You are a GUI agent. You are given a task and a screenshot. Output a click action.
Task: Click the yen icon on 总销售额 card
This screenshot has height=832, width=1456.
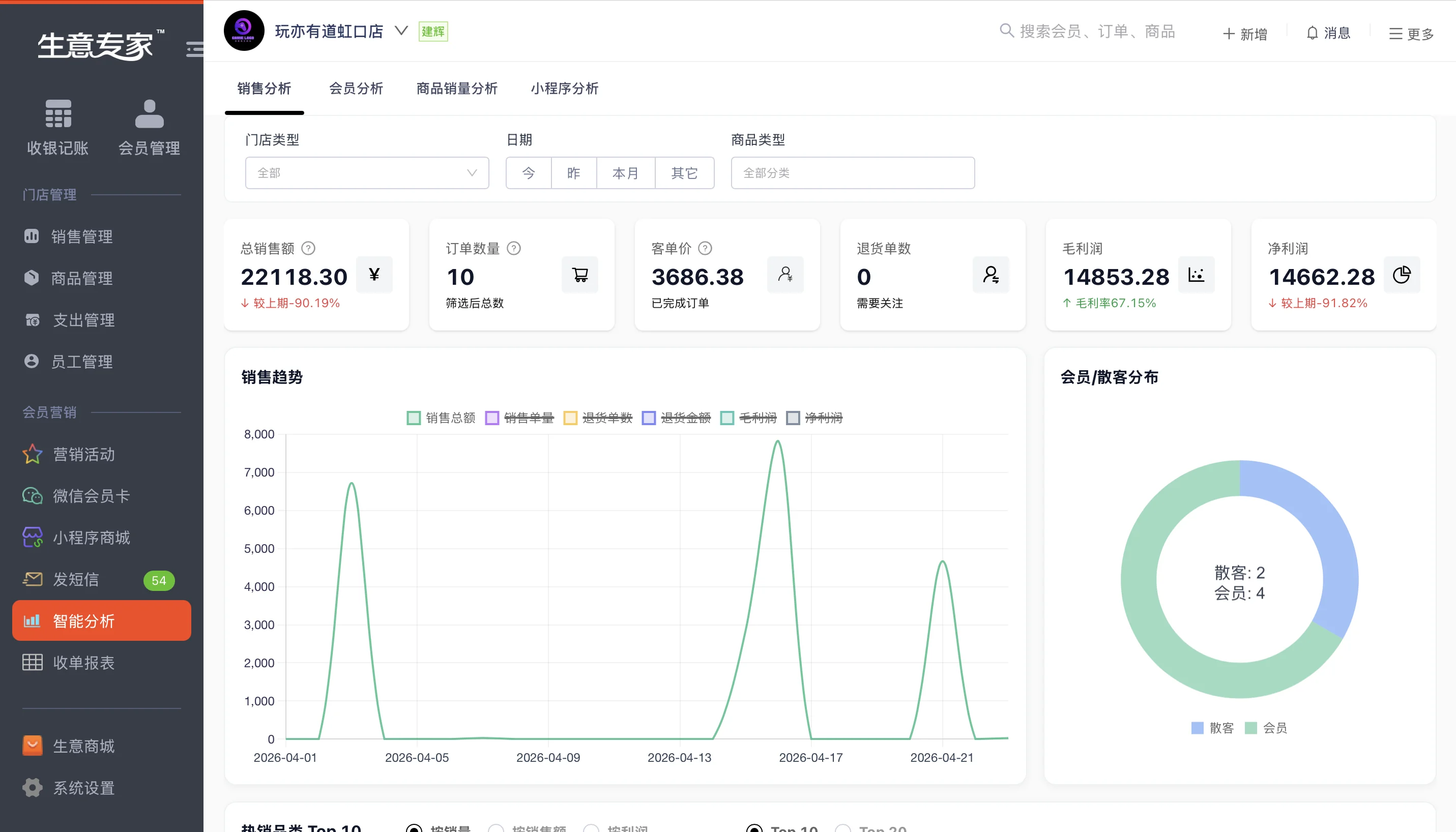pos(374,275)
